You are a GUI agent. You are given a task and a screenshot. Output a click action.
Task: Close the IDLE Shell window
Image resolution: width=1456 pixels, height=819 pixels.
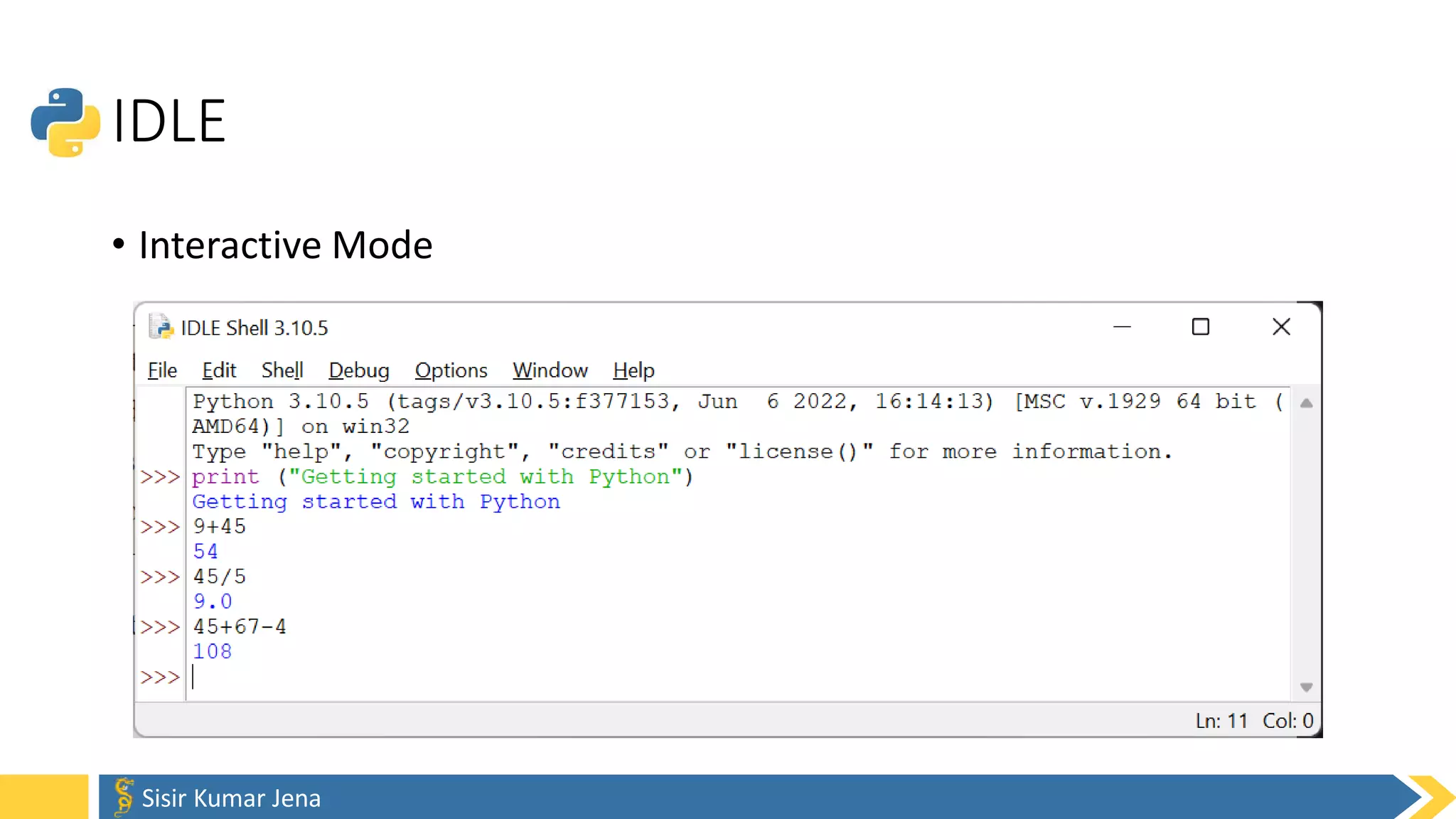click(1281, 327)
